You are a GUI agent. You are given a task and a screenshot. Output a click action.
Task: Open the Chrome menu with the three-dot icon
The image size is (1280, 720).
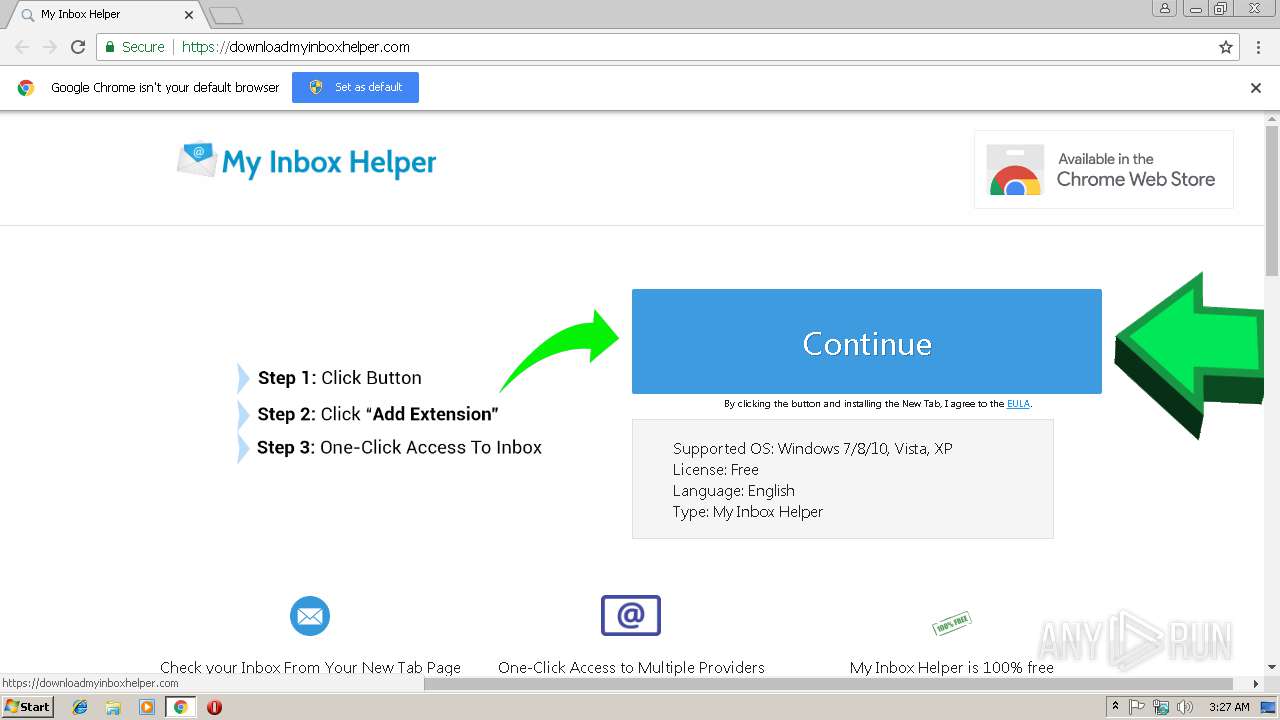coord(1258,47)
